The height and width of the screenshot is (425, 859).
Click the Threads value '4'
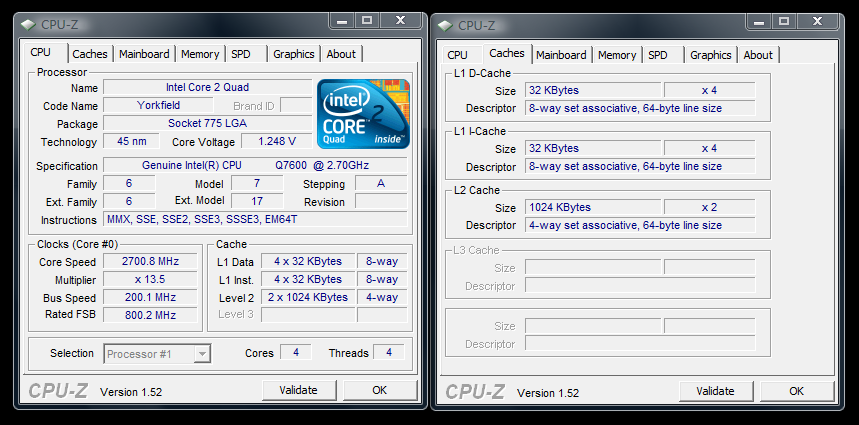(389, 352)
